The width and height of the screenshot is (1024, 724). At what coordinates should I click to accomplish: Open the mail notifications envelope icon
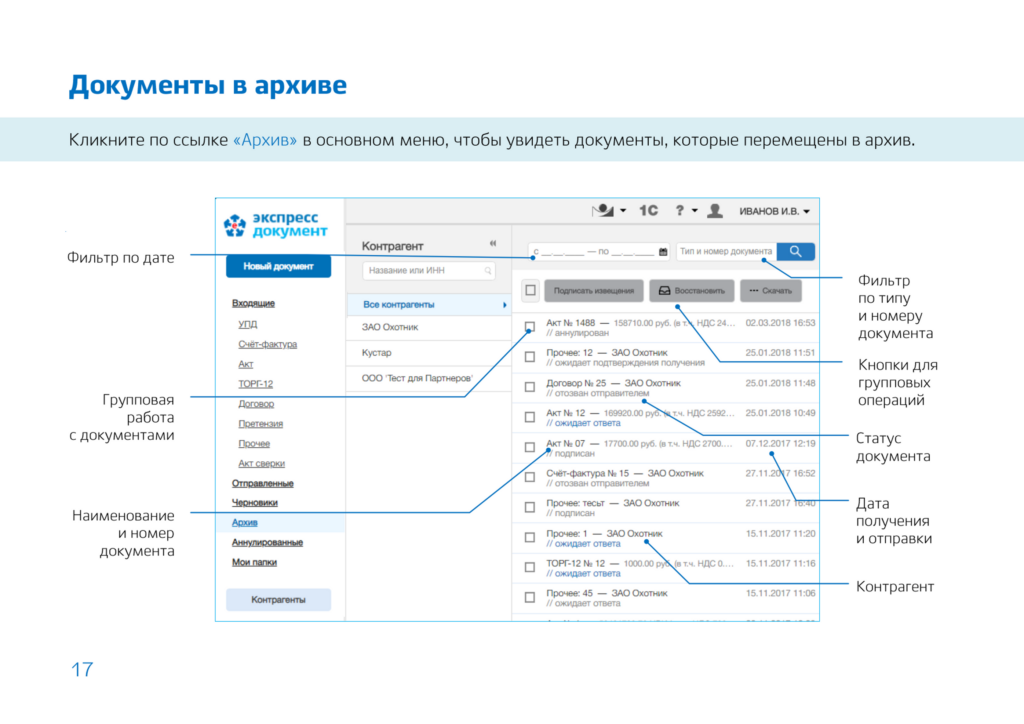point(603,210)
